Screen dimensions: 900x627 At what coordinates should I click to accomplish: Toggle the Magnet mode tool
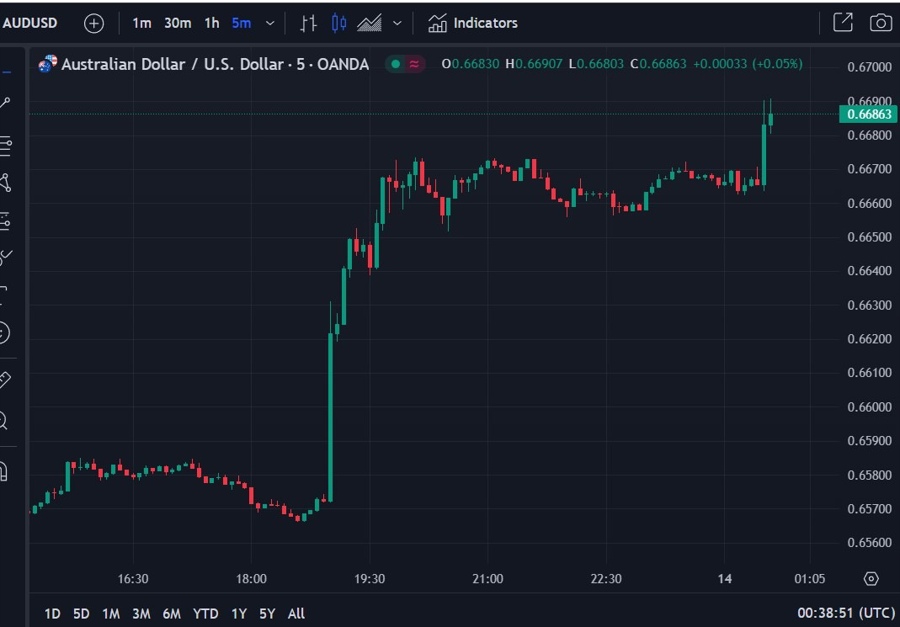(5, 471)
